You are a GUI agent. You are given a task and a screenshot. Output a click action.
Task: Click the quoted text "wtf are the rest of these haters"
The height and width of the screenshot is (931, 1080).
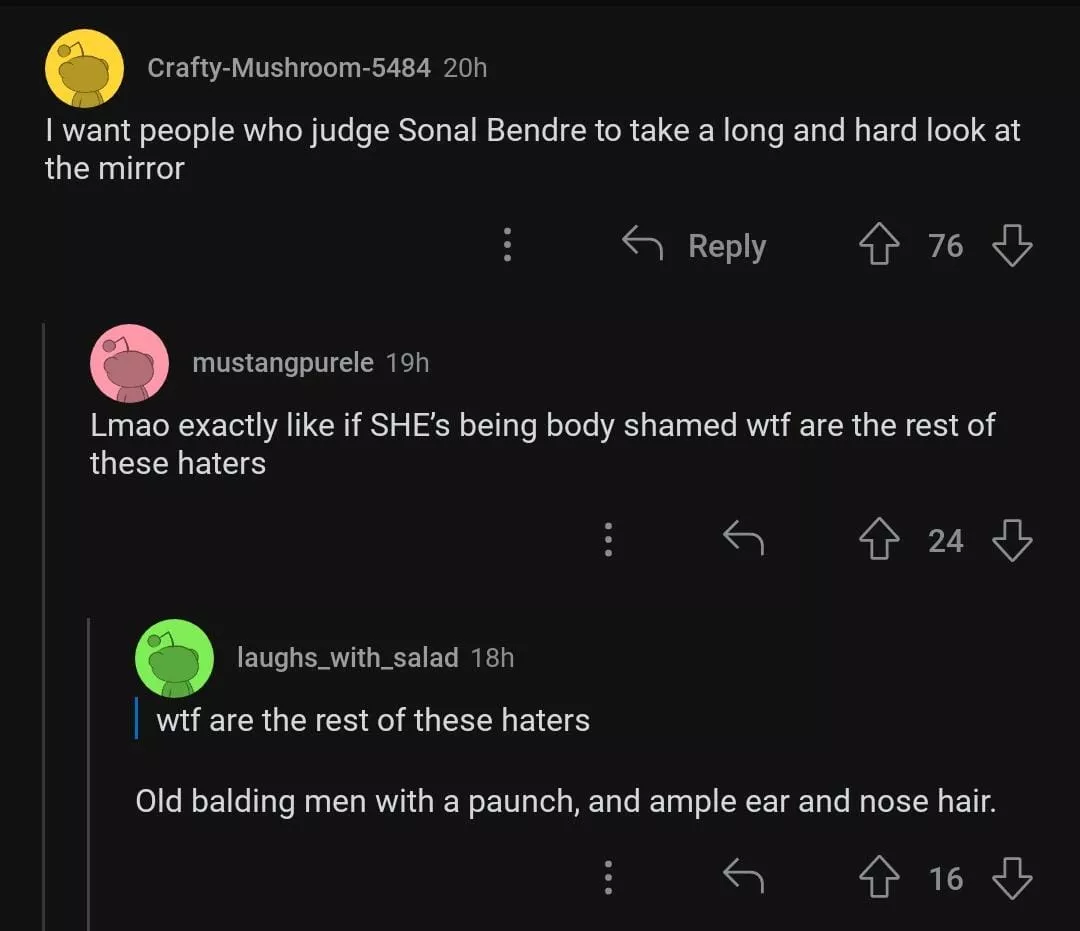(373, 720)
